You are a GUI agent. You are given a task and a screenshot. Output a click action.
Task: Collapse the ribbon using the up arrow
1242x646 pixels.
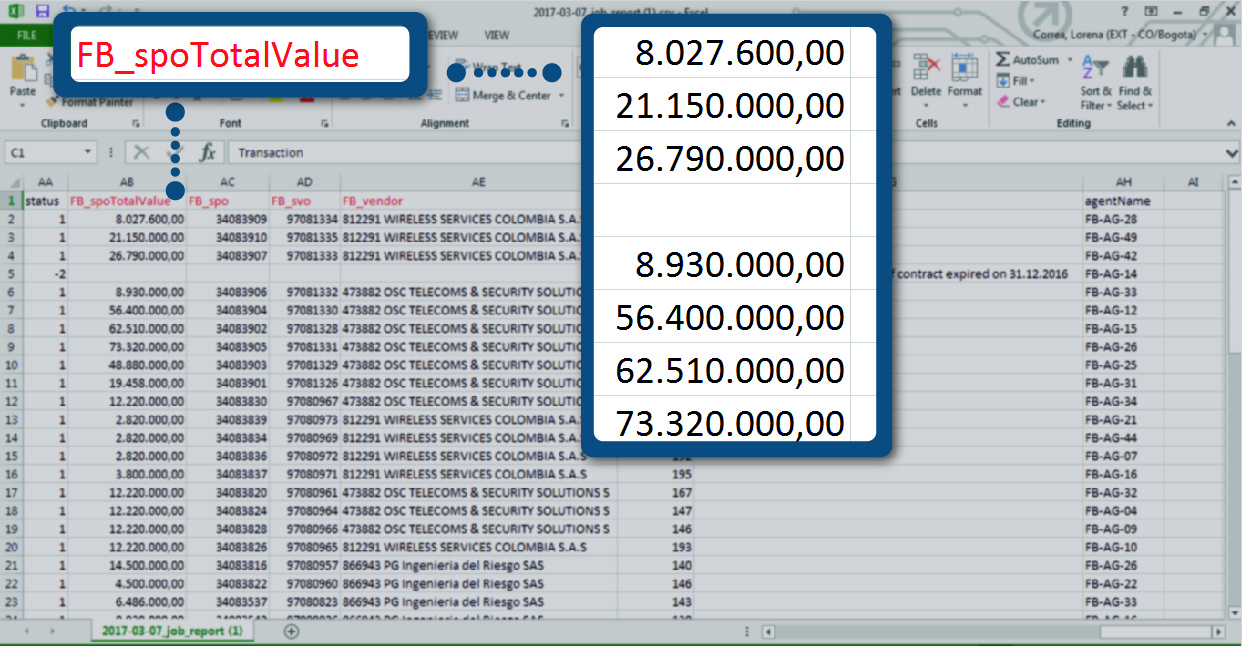coord(1231,123)
